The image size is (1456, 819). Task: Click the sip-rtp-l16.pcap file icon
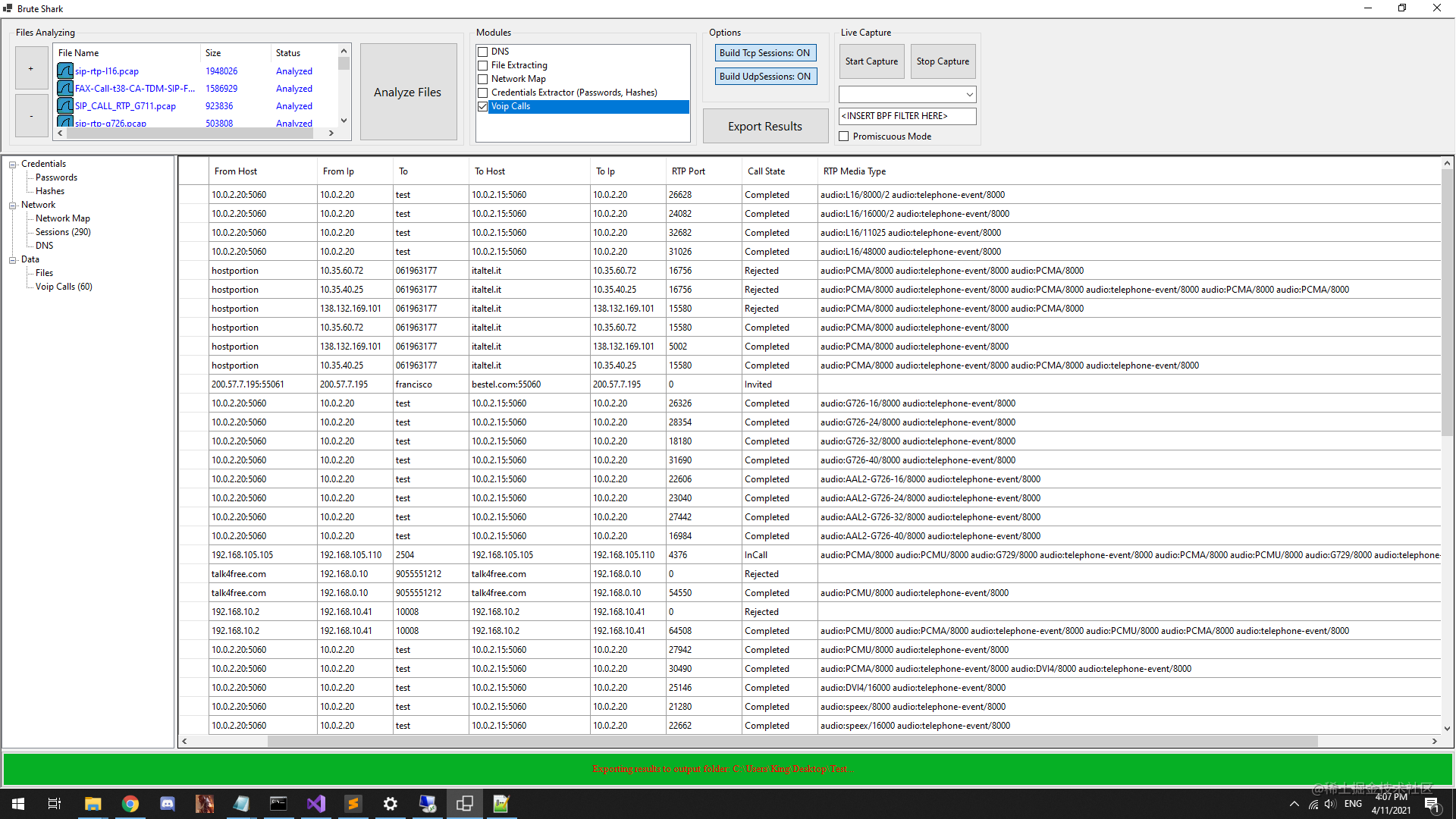65,71
